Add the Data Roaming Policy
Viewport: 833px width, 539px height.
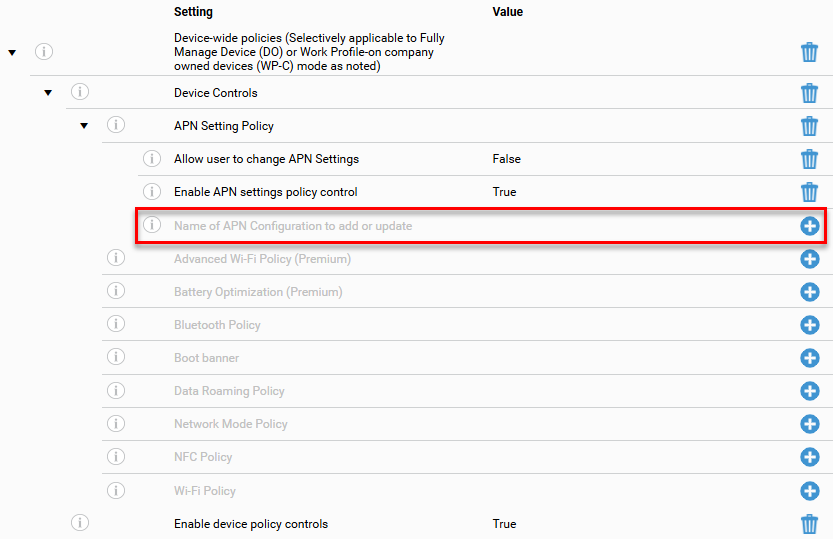[x=810, y=391]
